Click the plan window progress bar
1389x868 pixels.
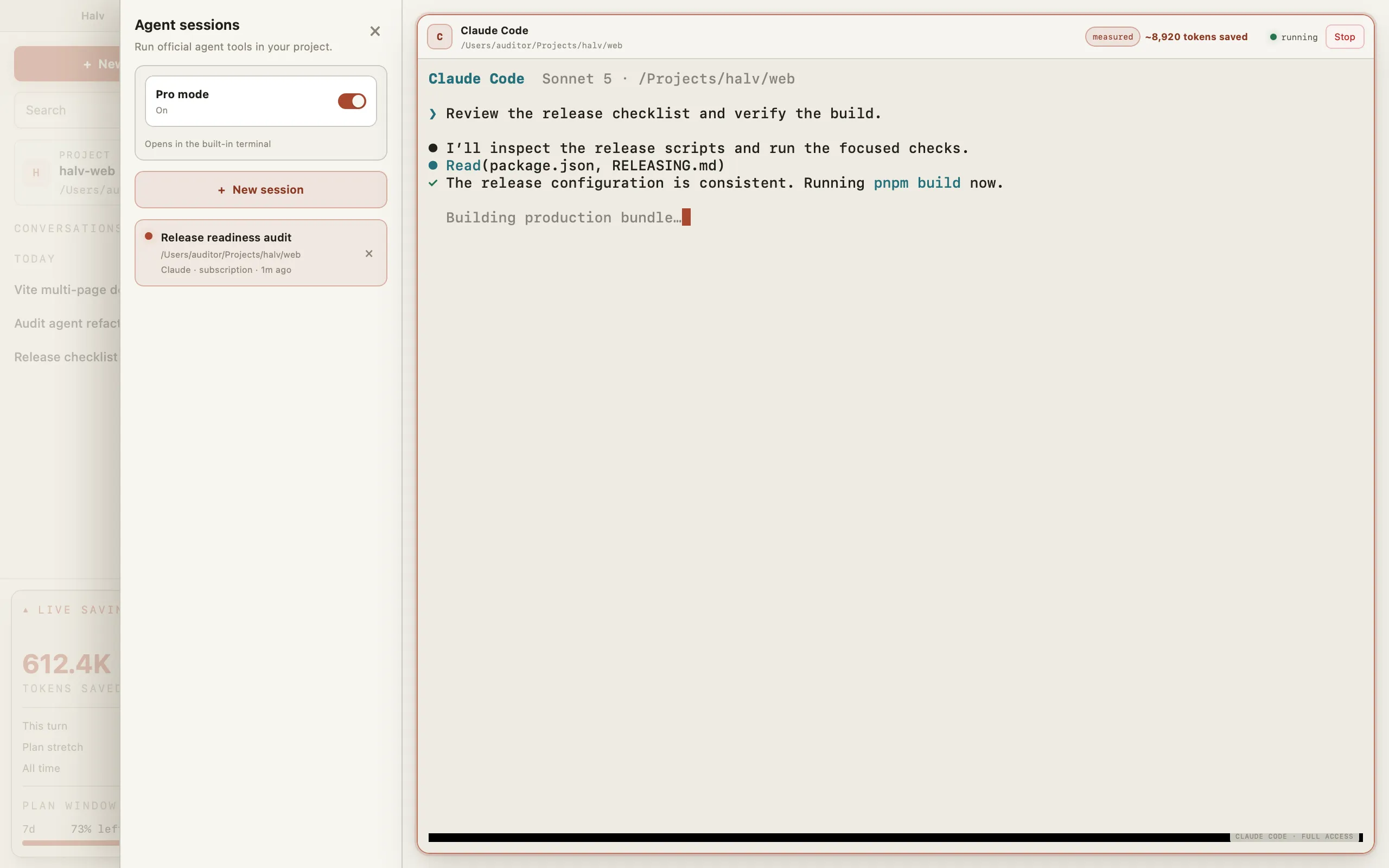tap(71, 843)
